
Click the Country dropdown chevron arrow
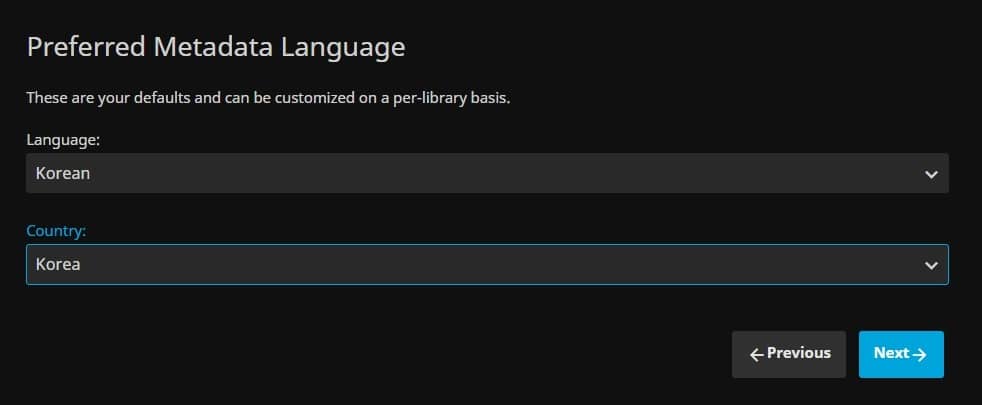[x=931, y=265]
